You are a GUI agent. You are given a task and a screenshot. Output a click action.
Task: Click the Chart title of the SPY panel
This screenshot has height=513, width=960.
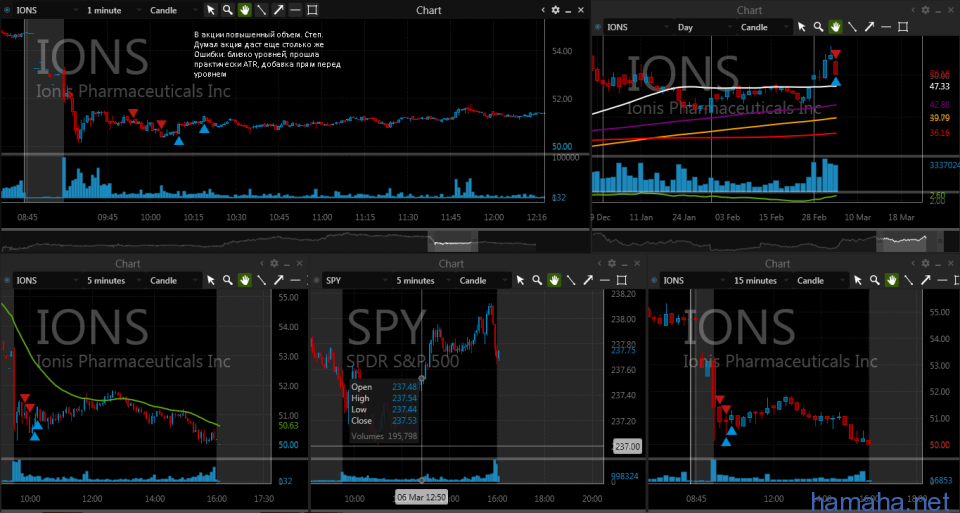click(451, 263)
